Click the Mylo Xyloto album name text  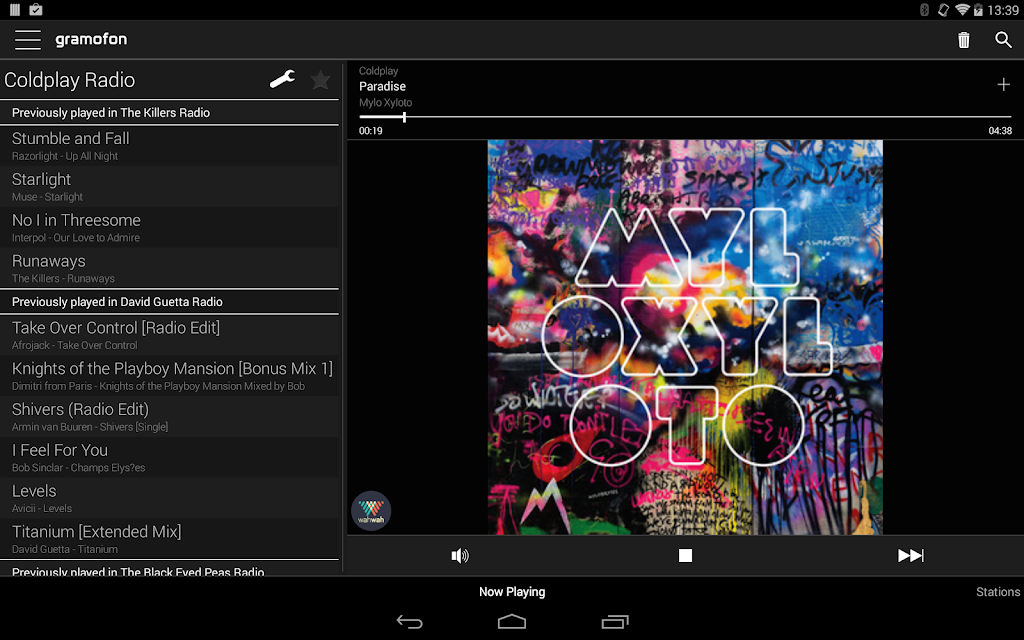(x=385, y=103)
